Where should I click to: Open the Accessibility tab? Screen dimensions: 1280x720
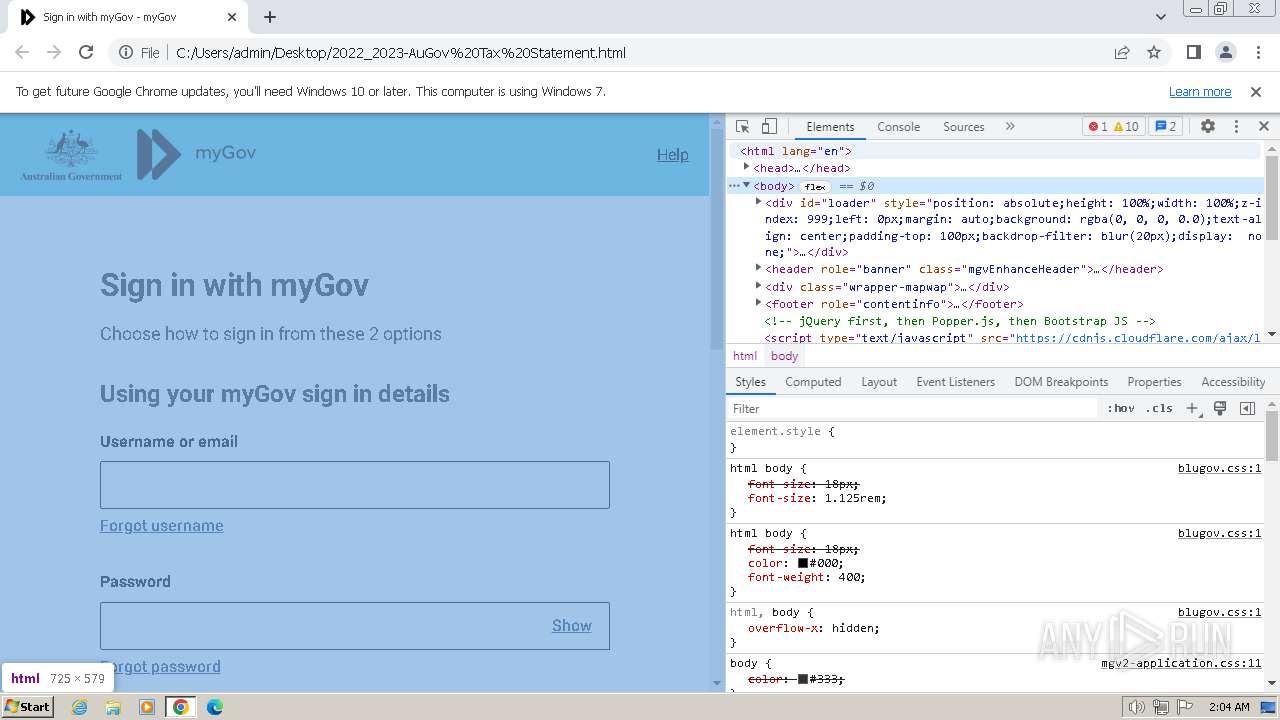[x=1233, y=382]
